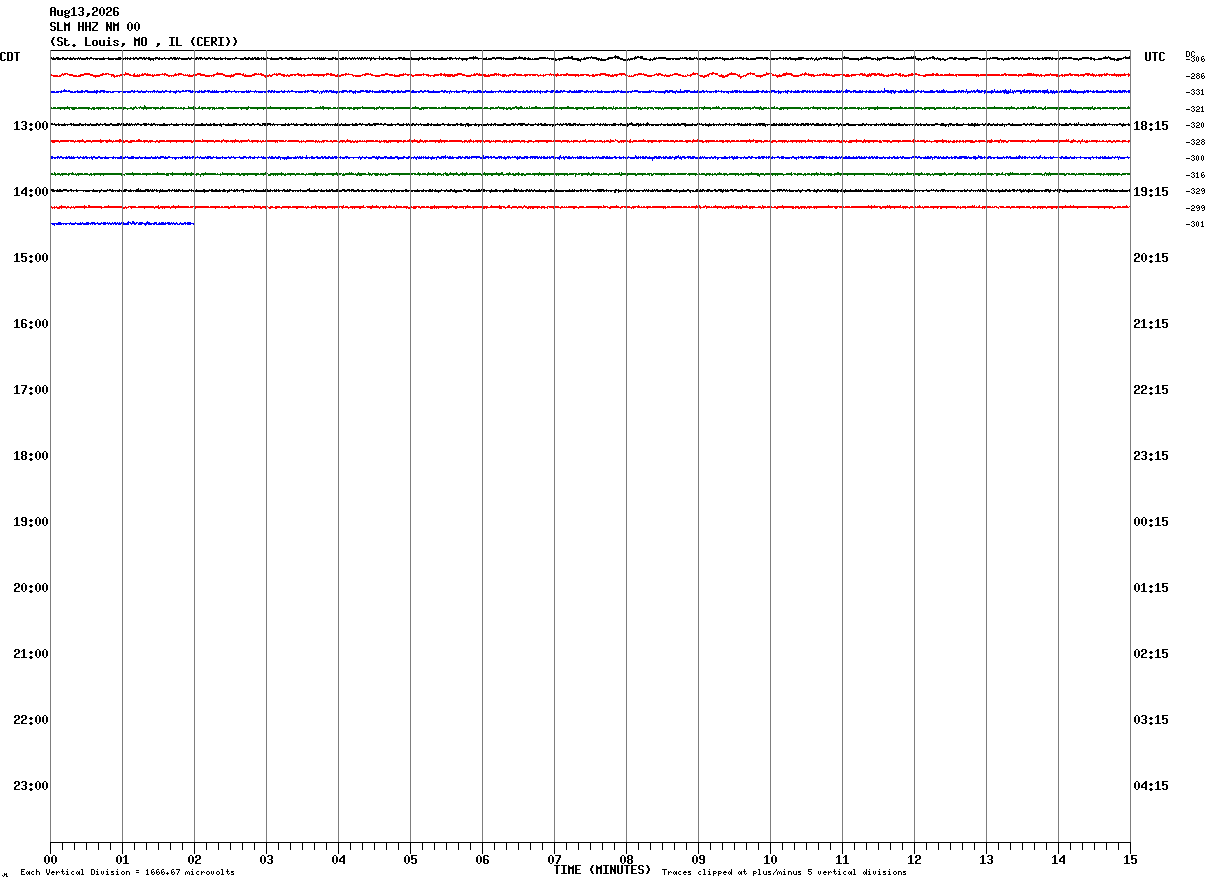Screen dimensions: 1210x886
Task: Click the DC offset value -301
Action: tap(1195, 224)
